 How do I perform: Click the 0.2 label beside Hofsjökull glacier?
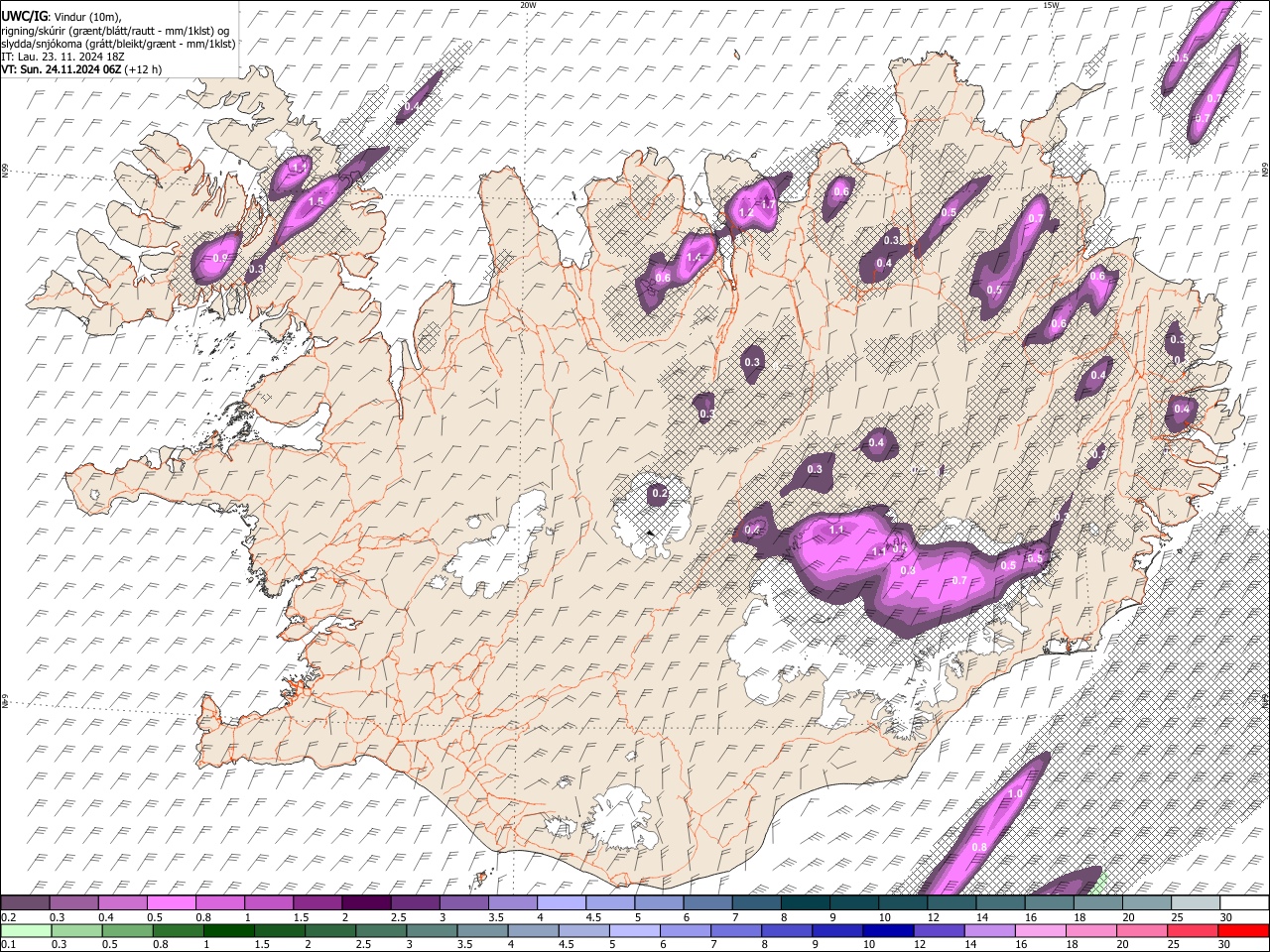pyautogui.click(x=659, y=493)
